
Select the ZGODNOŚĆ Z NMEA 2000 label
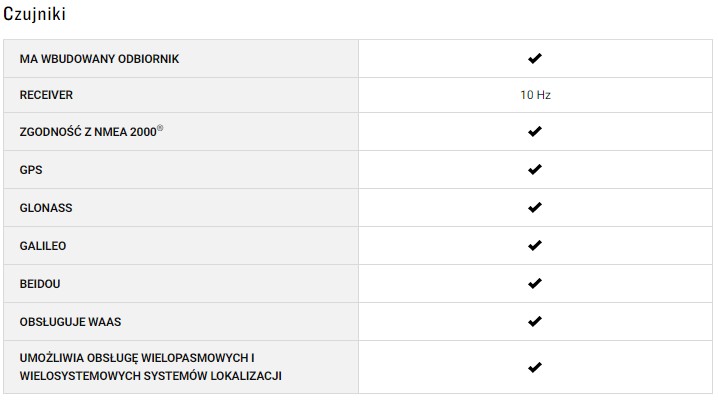pos(88,133)
